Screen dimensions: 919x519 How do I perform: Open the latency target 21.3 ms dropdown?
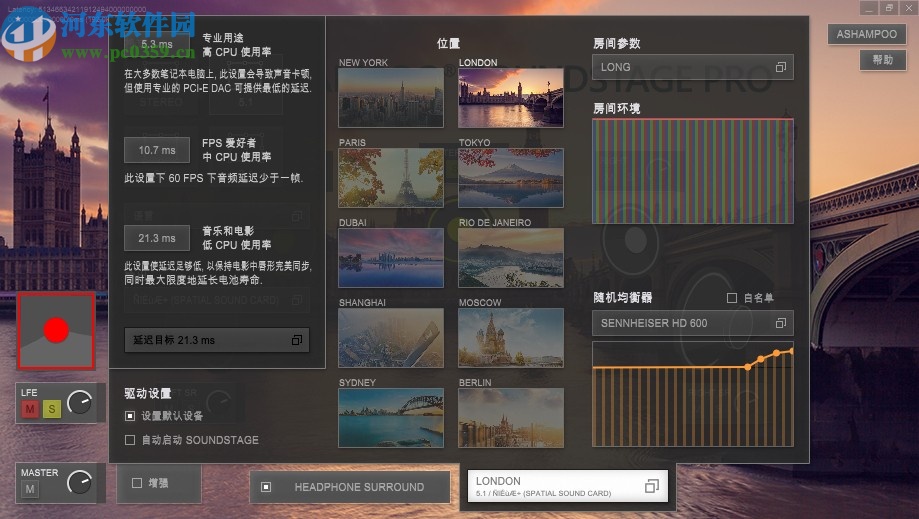click(217, 340)
